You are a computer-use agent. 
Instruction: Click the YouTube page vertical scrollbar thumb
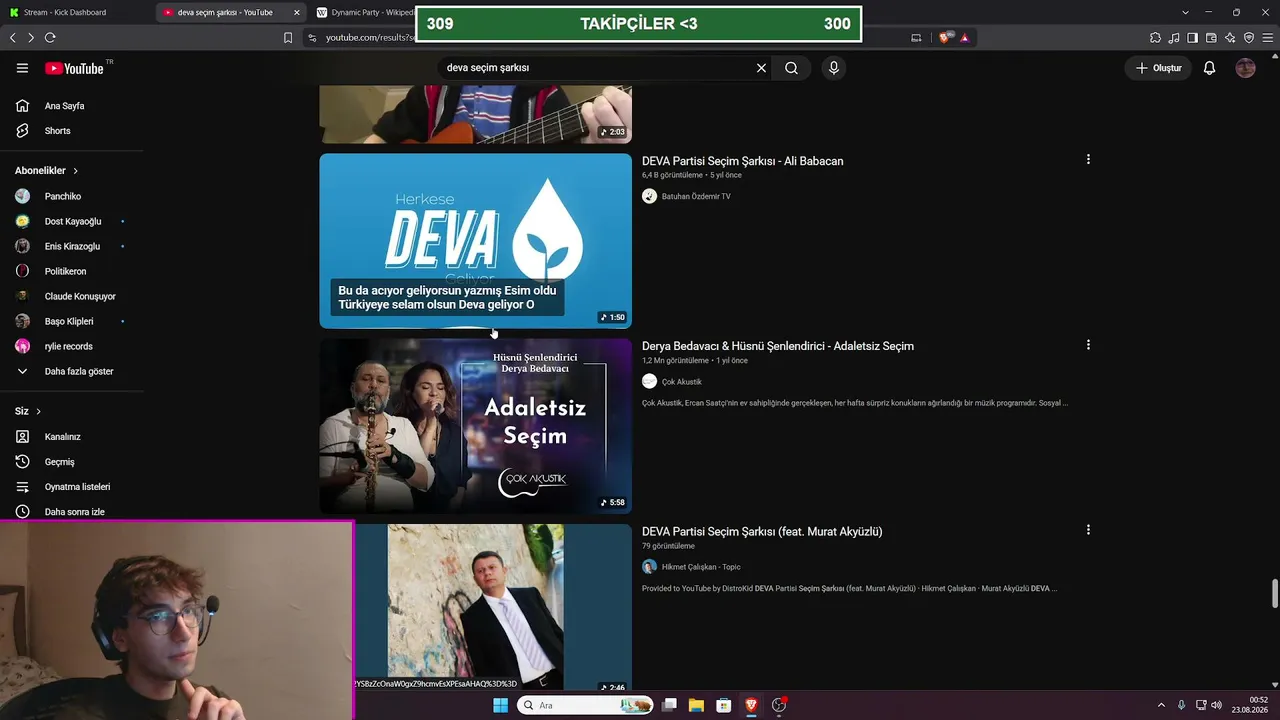tap(1275, 592)
